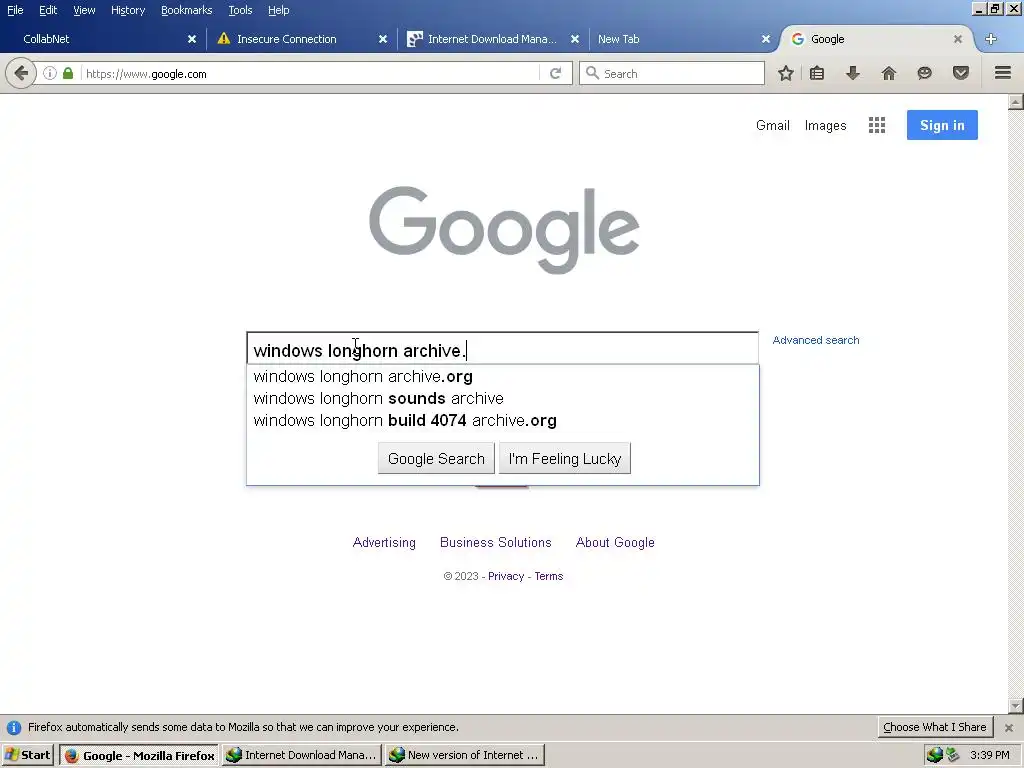
Task: Open the Downloads arrow icon
Action: [852, 73]
